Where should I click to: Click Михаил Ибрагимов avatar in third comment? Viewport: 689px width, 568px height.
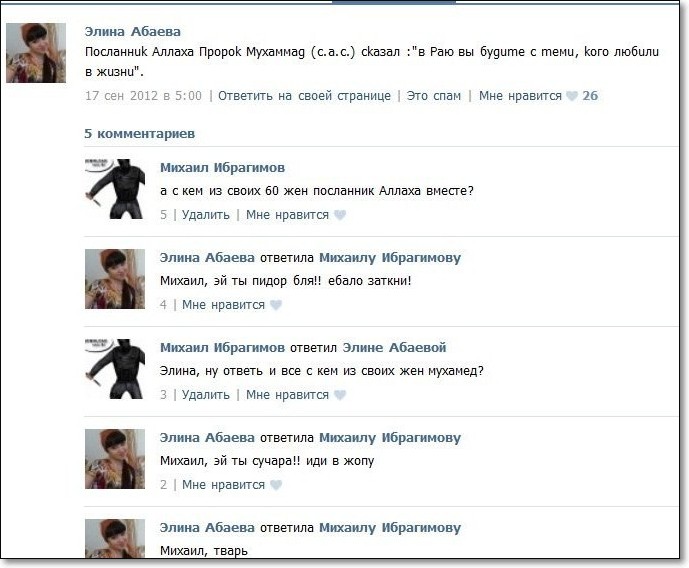(115, 369)
